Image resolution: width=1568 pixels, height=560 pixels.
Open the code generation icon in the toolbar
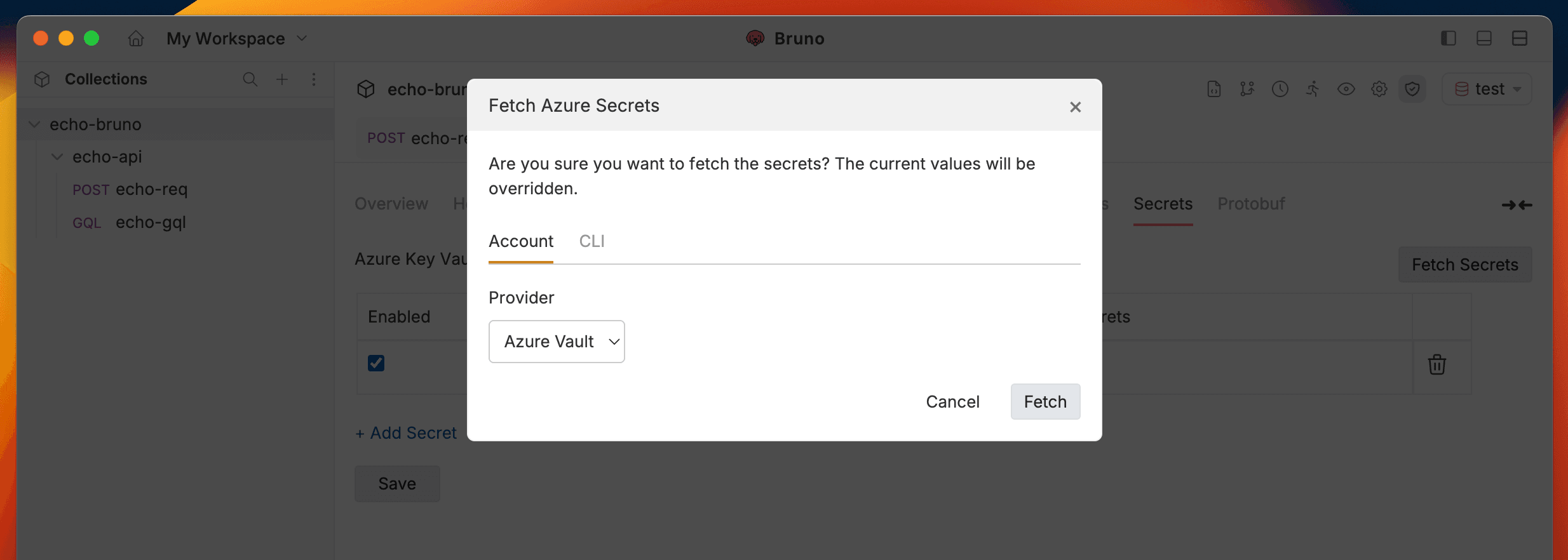1214,89
